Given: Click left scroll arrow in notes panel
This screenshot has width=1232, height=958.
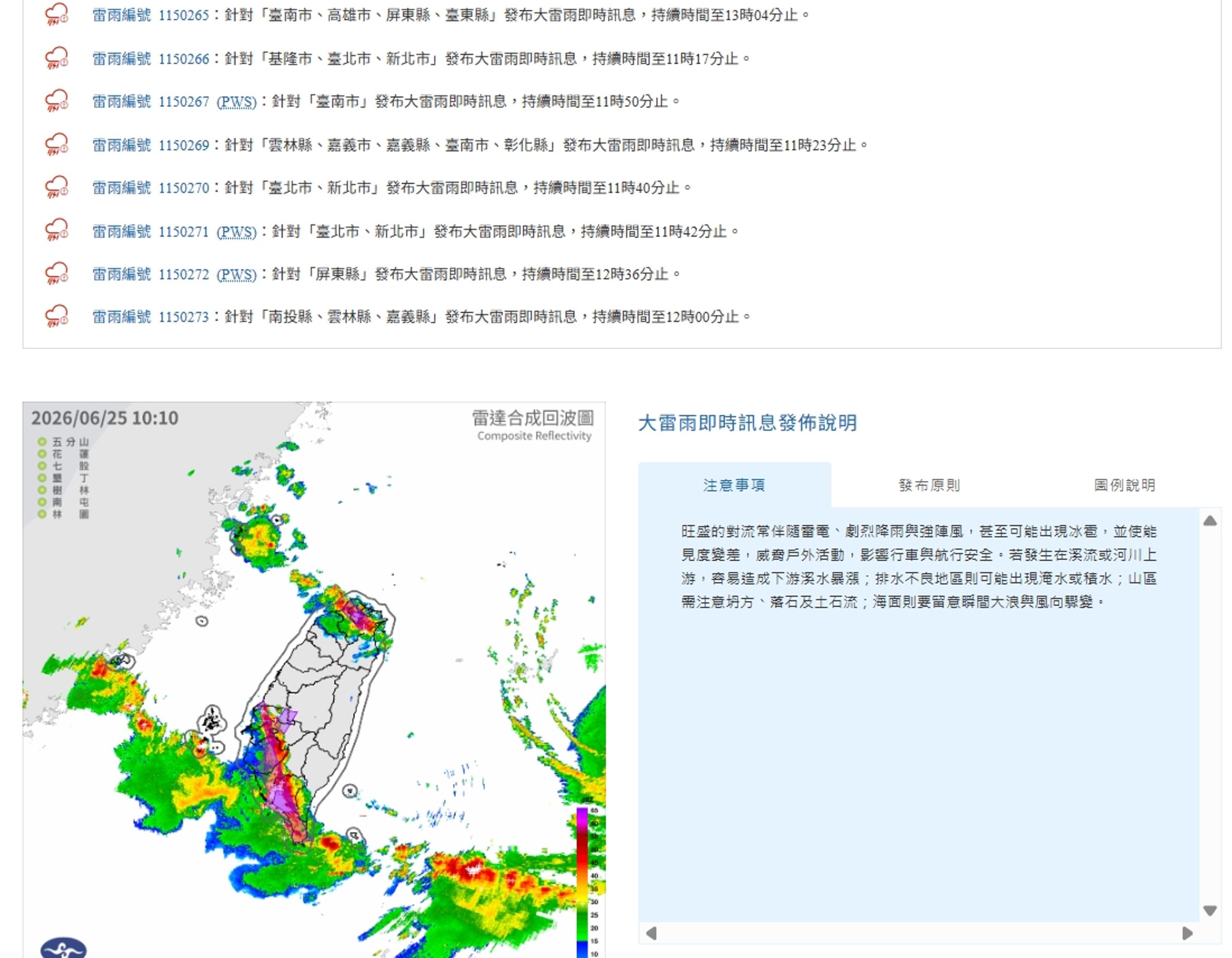Looking at the screenshot, I should pyautogui.click(x=651, y=933).
